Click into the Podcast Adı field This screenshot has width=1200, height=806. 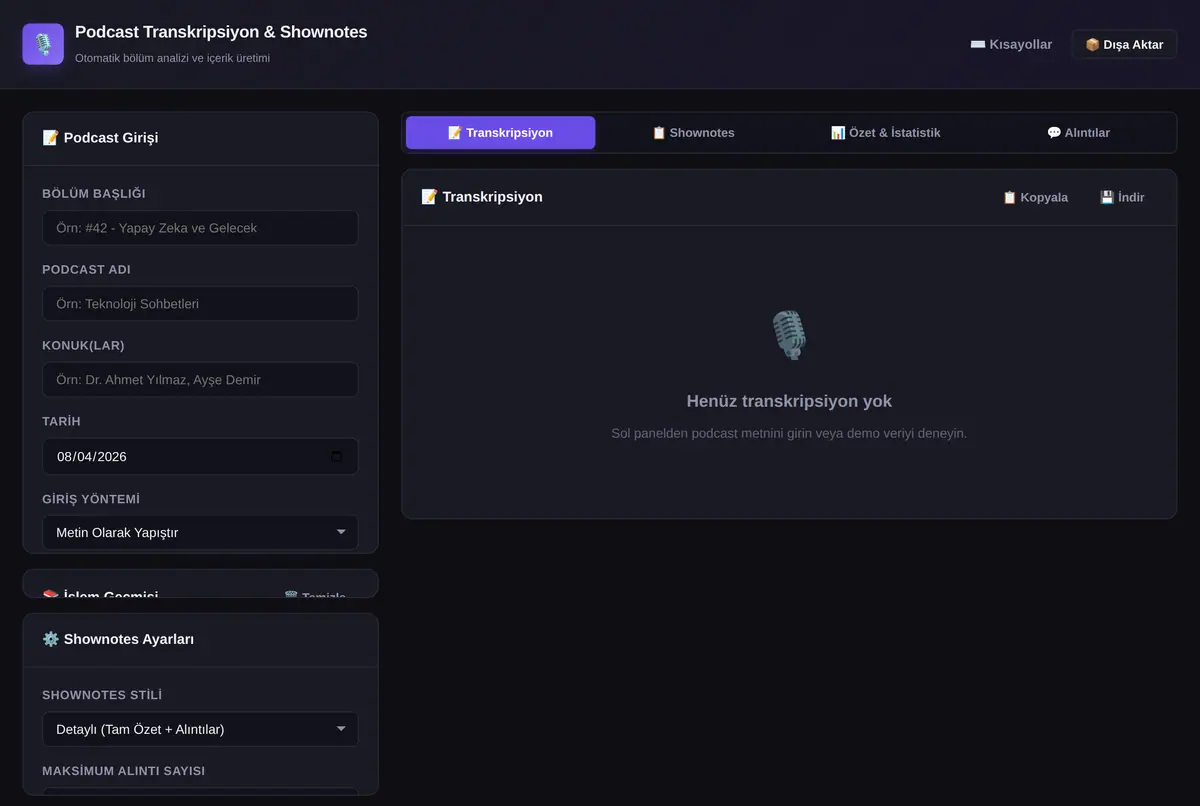tap(200, 304)
